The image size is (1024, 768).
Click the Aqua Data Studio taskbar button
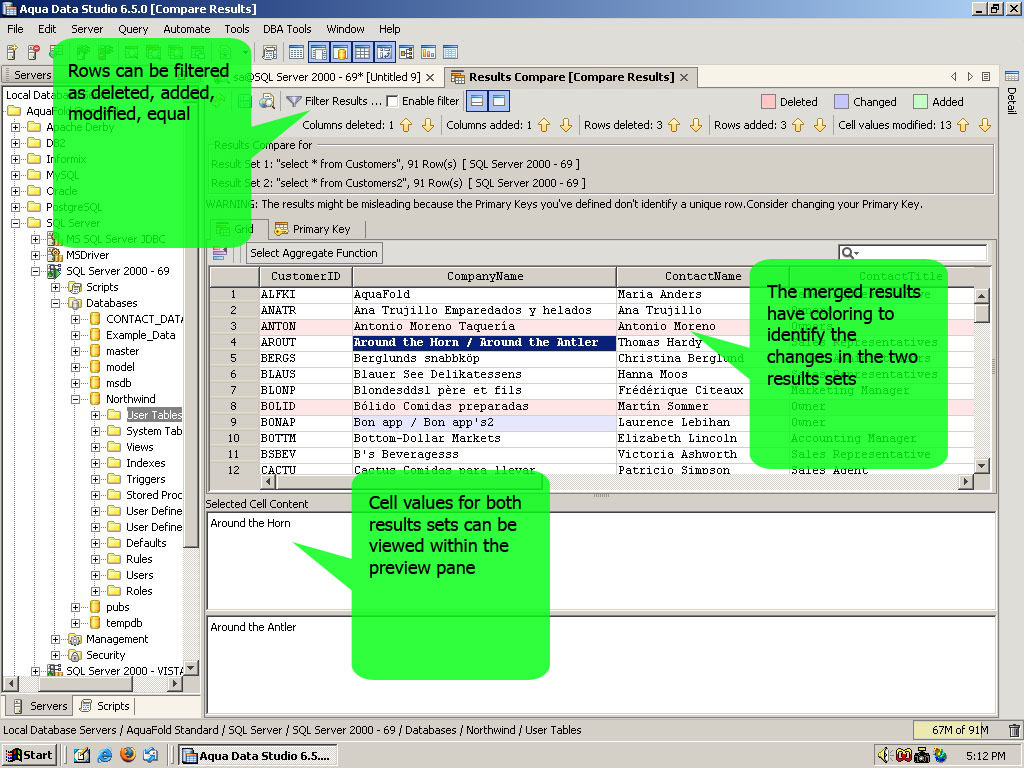[259, 756]
